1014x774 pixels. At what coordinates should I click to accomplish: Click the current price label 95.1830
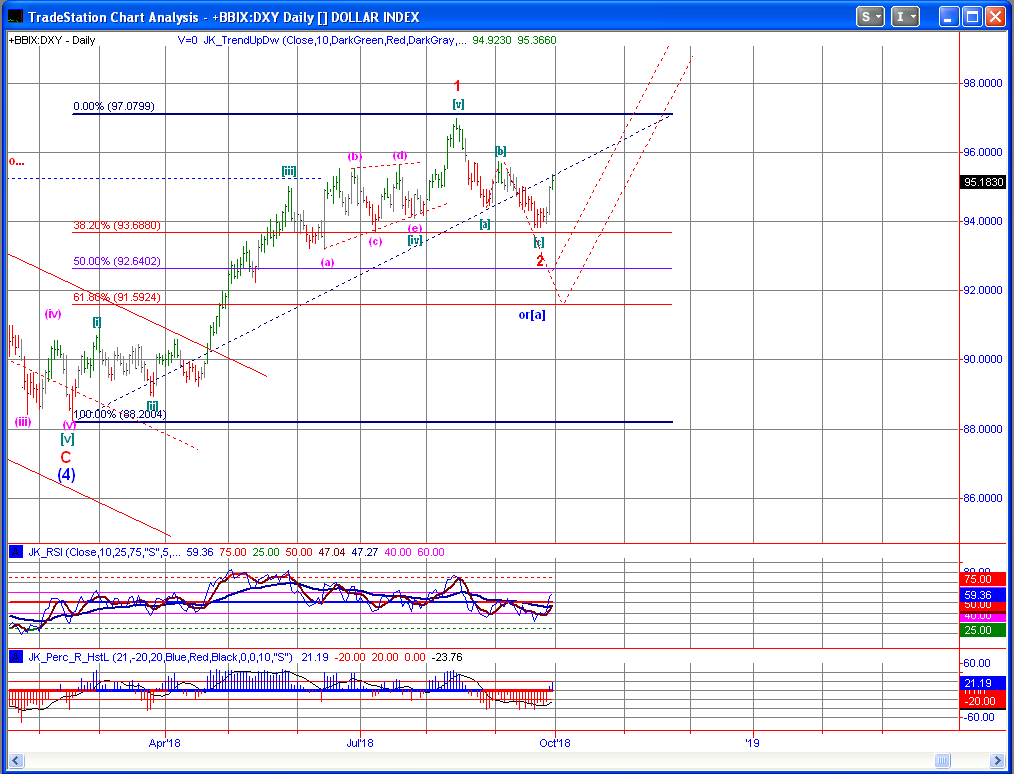[983, 182]
